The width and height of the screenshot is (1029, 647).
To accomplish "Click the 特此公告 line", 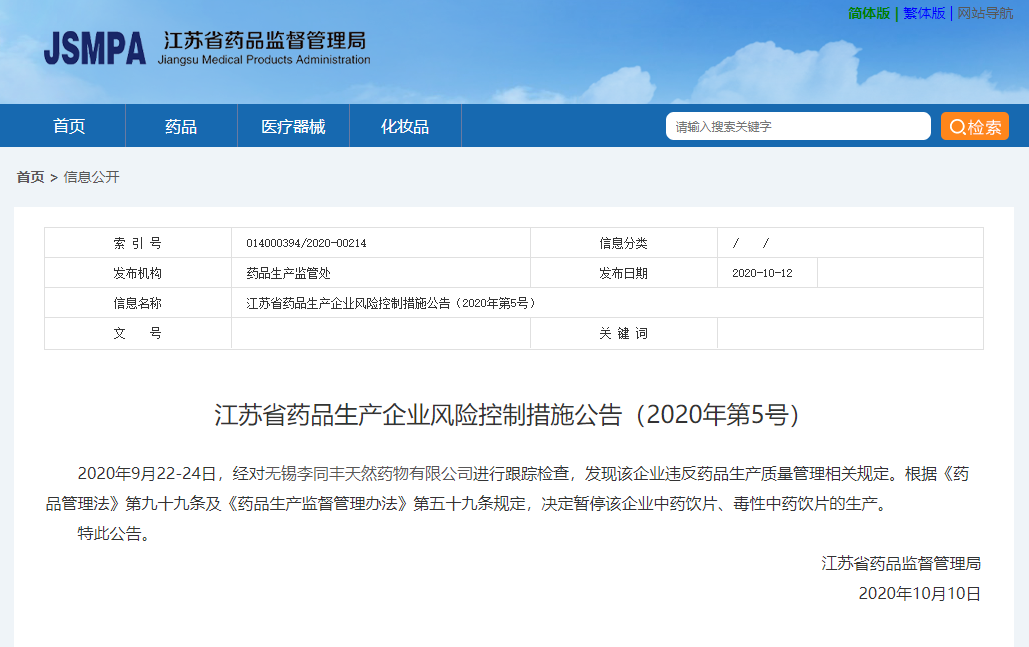I will pos(114,533).
